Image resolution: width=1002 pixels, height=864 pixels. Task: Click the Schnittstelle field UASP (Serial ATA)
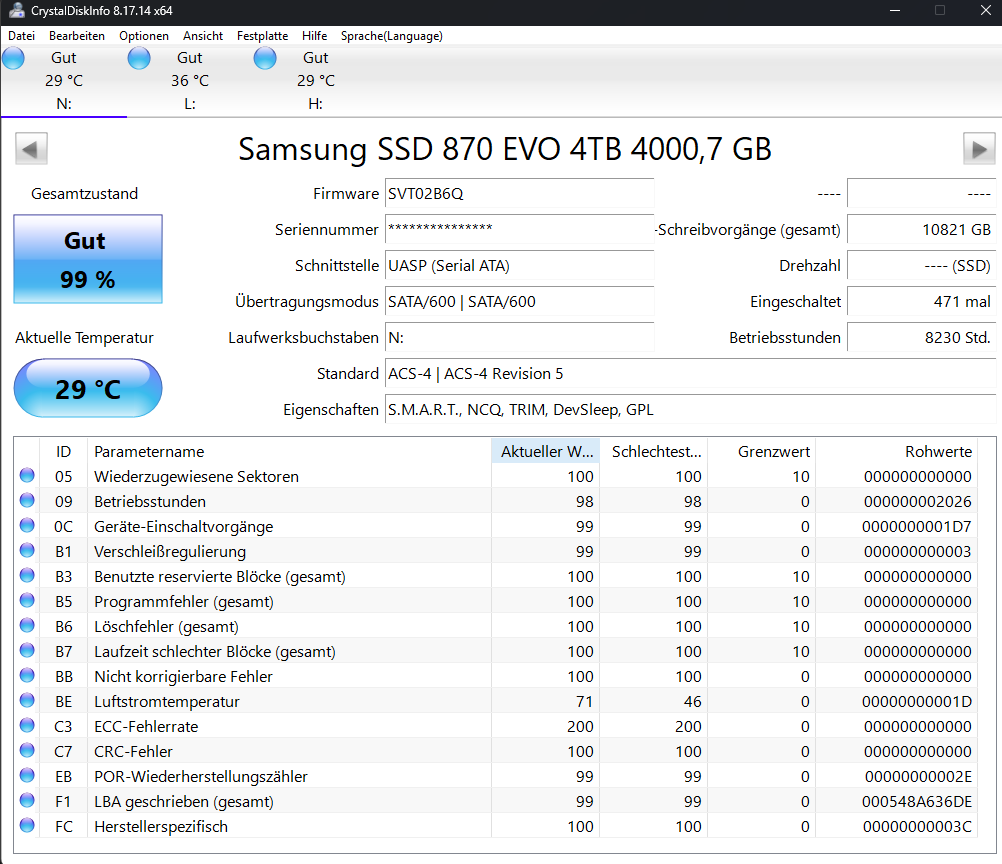point(520,266)
